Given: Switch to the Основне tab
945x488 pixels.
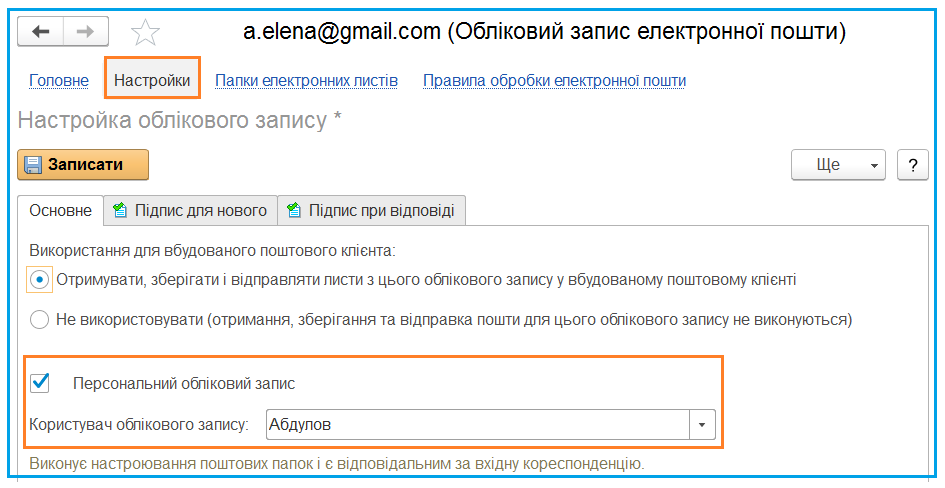Looking at the screenshot, I should (x=60, y=210).
